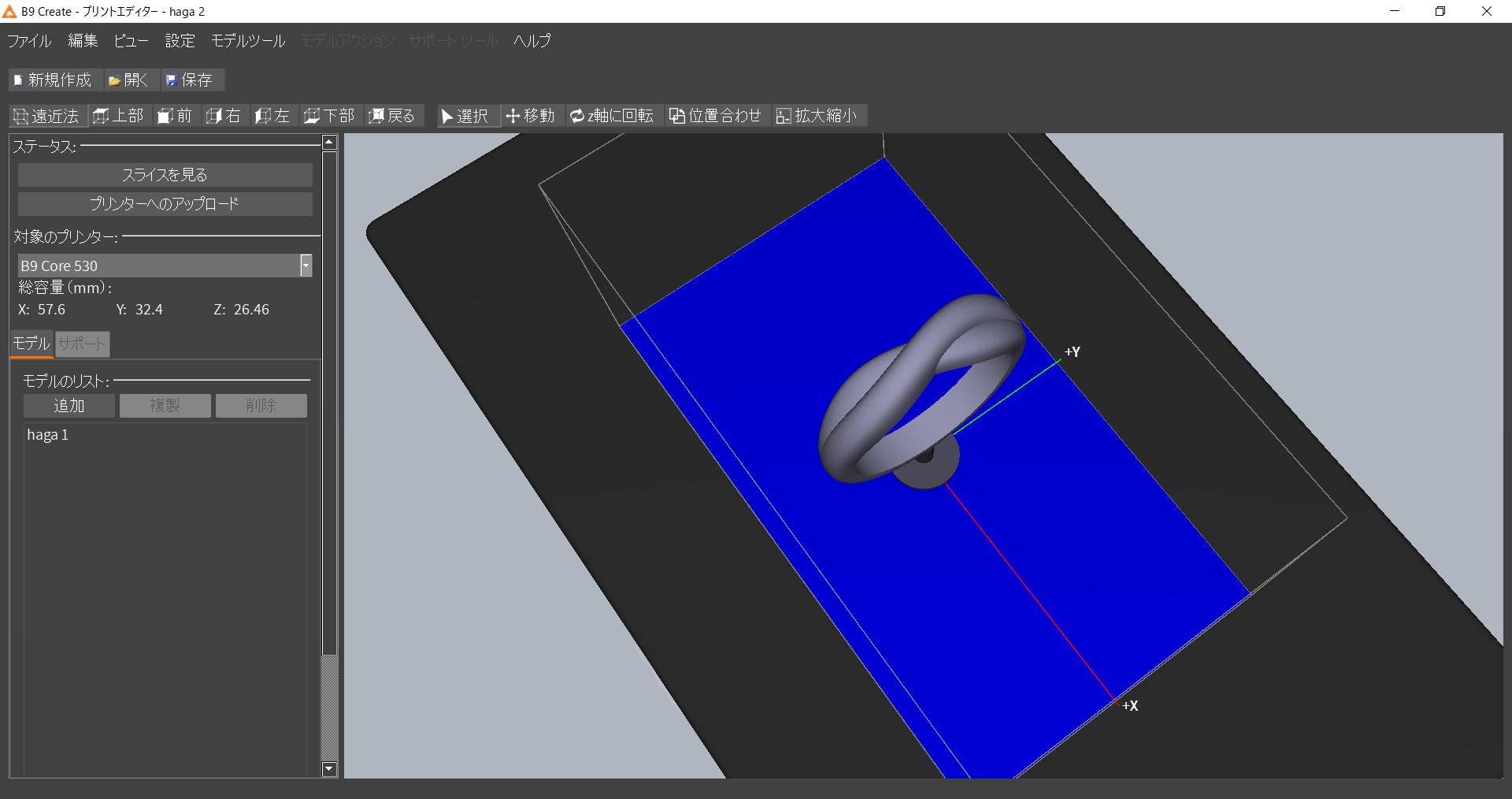The height and width of the screenshot is (799, 1512).
Task: Restore down the B9 Create window
Action: click(1440, 11)
